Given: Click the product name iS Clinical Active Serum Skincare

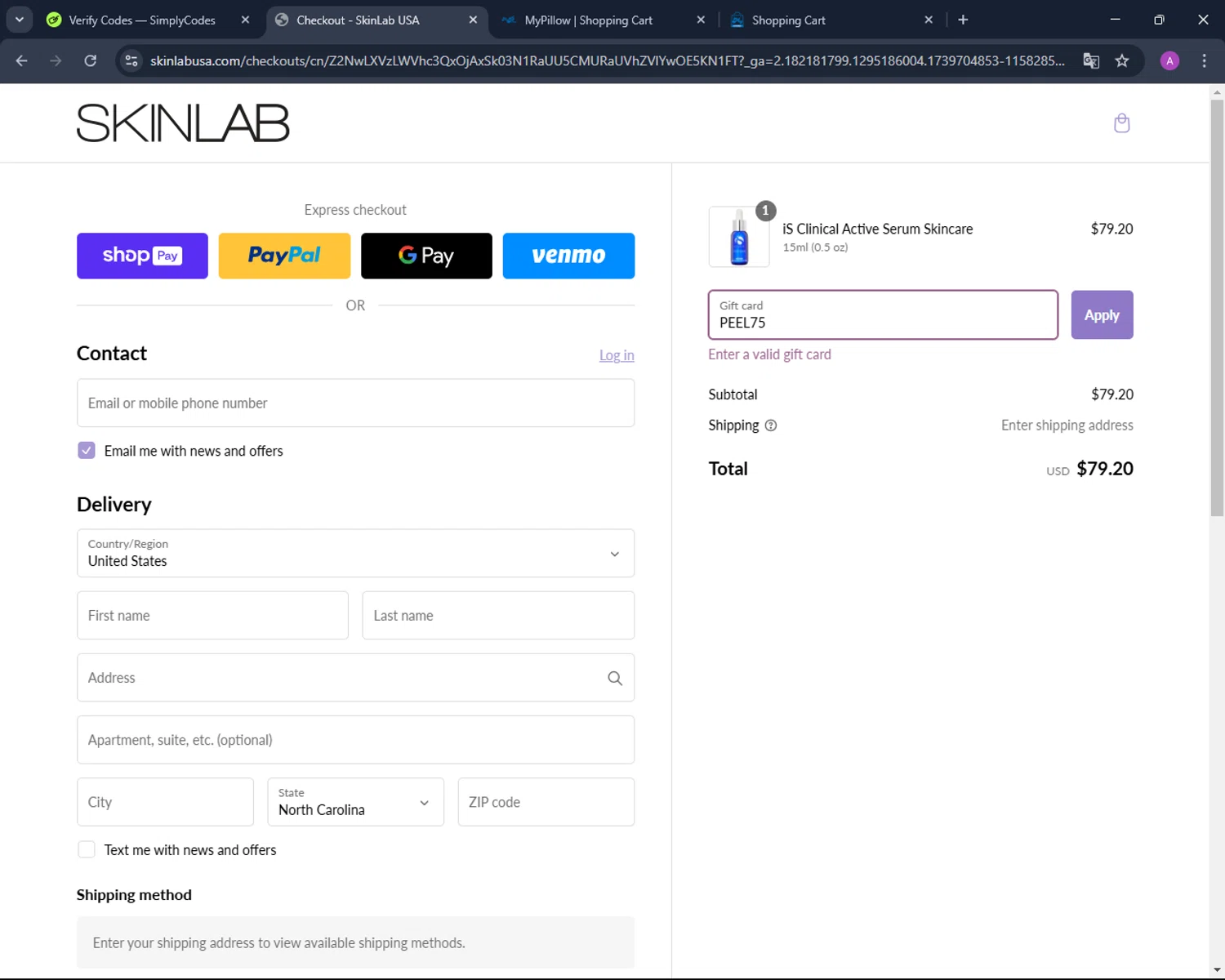Looking at the screenshot, I should (x=878, y=229).
